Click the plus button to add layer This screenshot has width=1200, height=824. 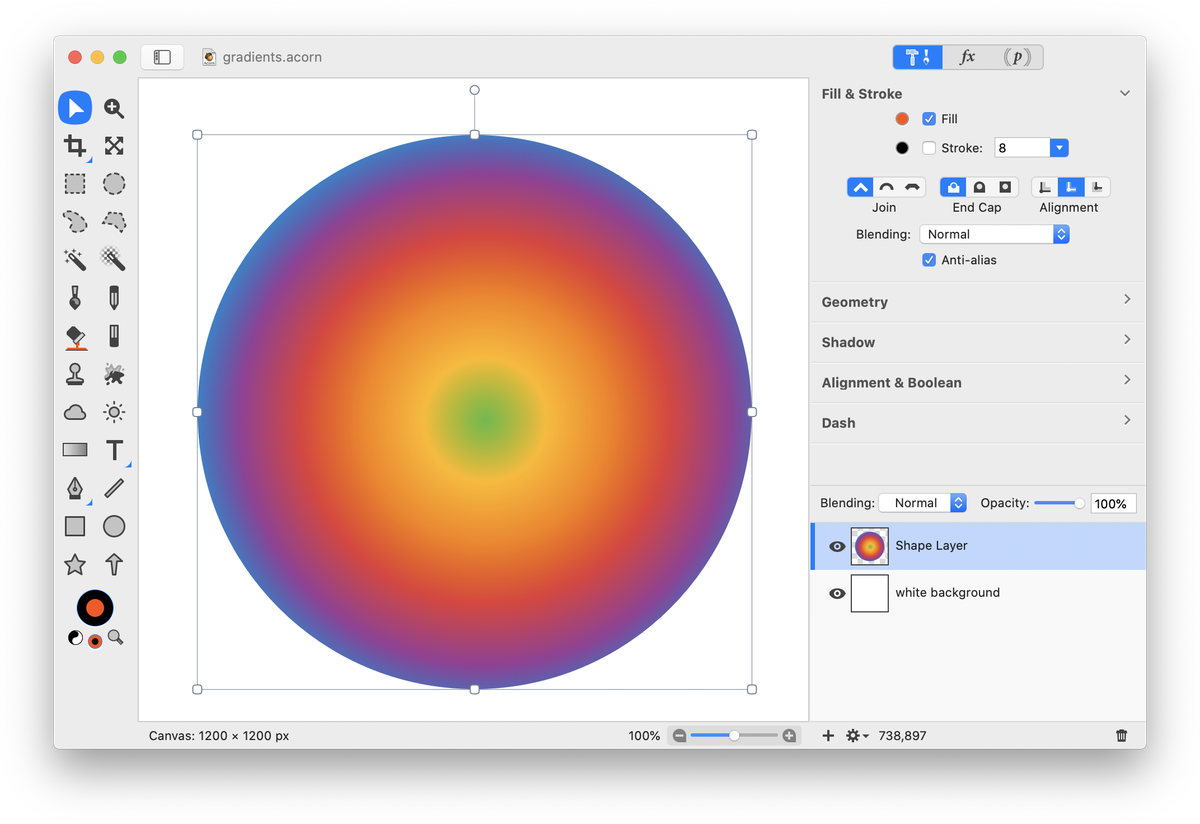point(828,735)
